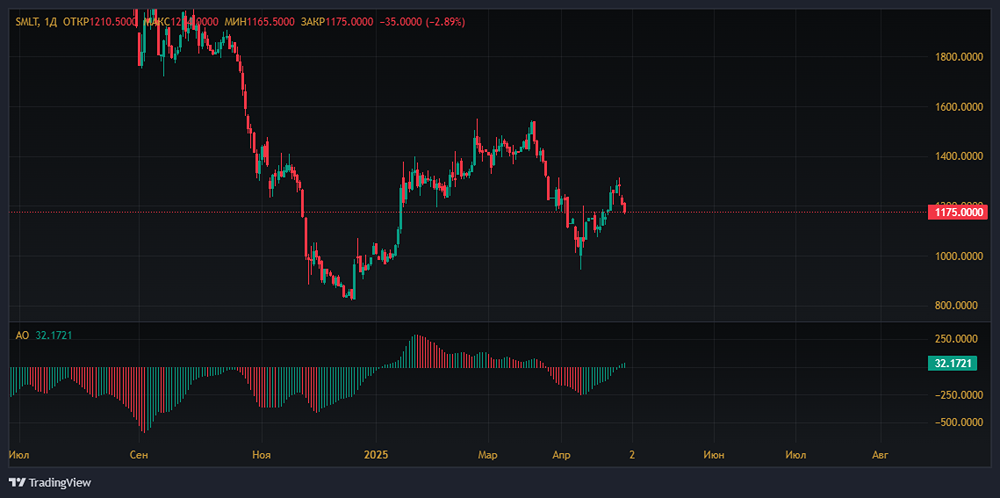Image resolution: width=1000 pixels, height=498 pixels.
Task: Click the green 32.1721 AO value tag
Action: point(953,363)
